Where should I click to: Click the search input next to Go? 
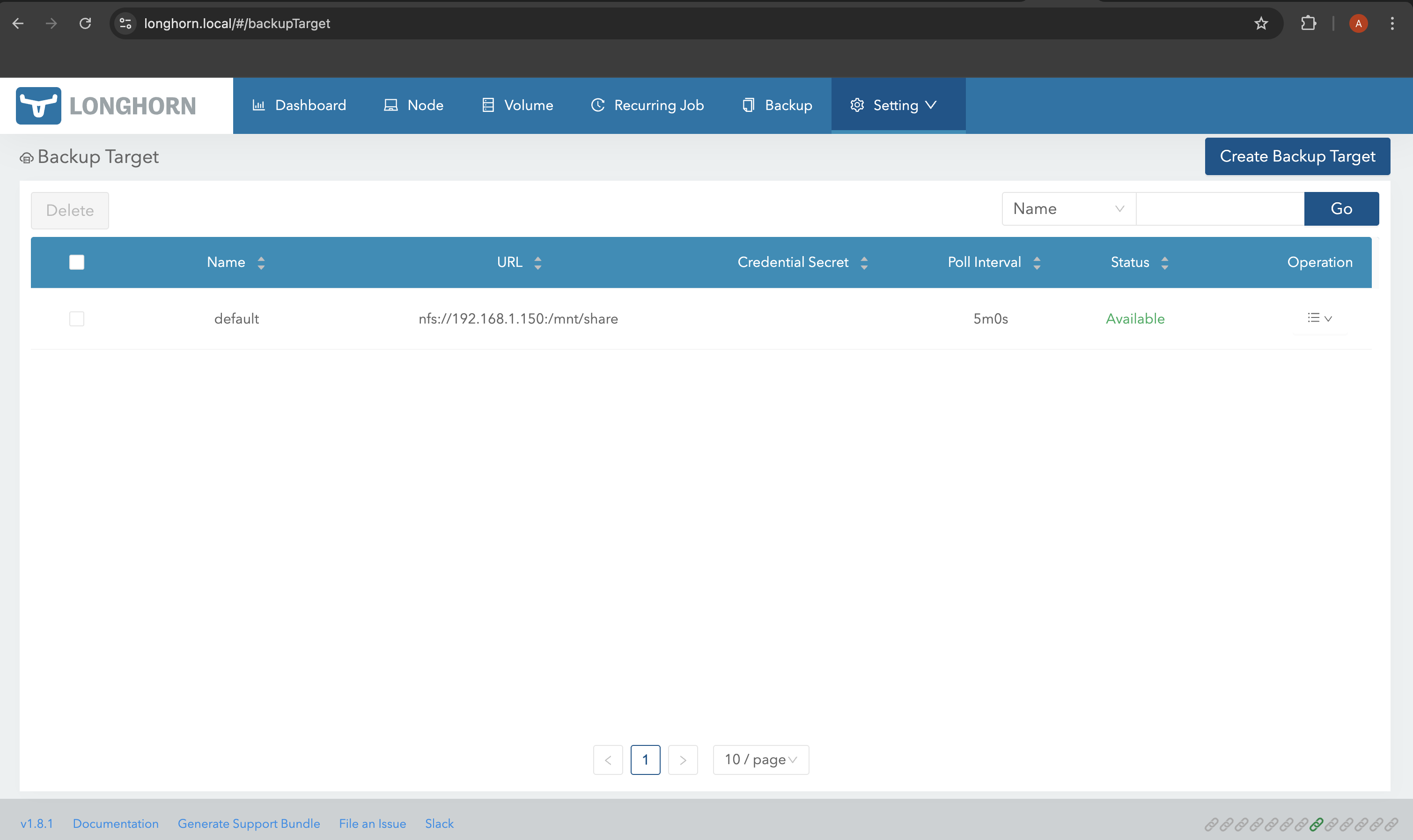coord(1220,208)
